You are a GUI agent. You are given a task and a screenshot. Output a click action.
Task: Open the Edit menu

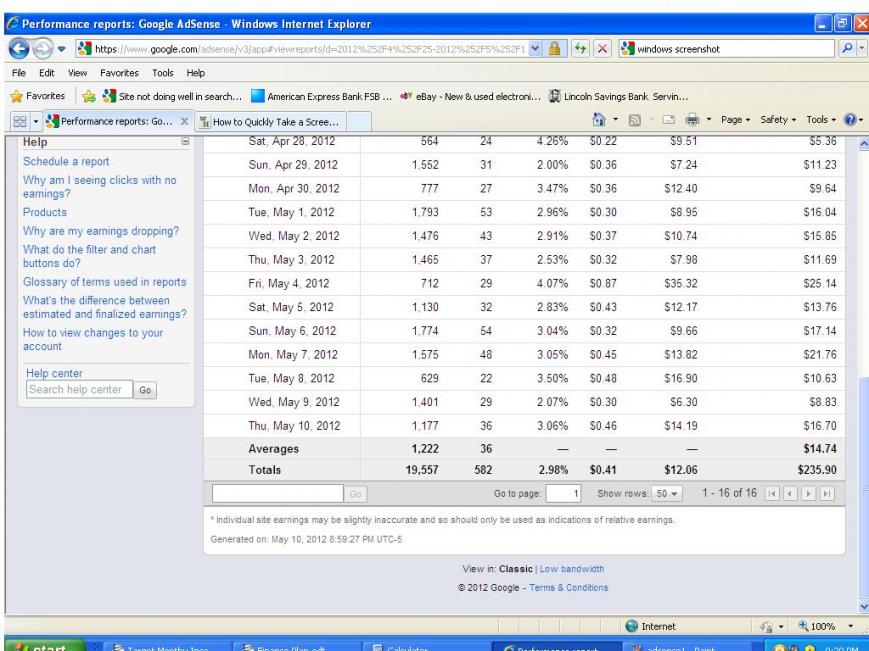[47, 73]
